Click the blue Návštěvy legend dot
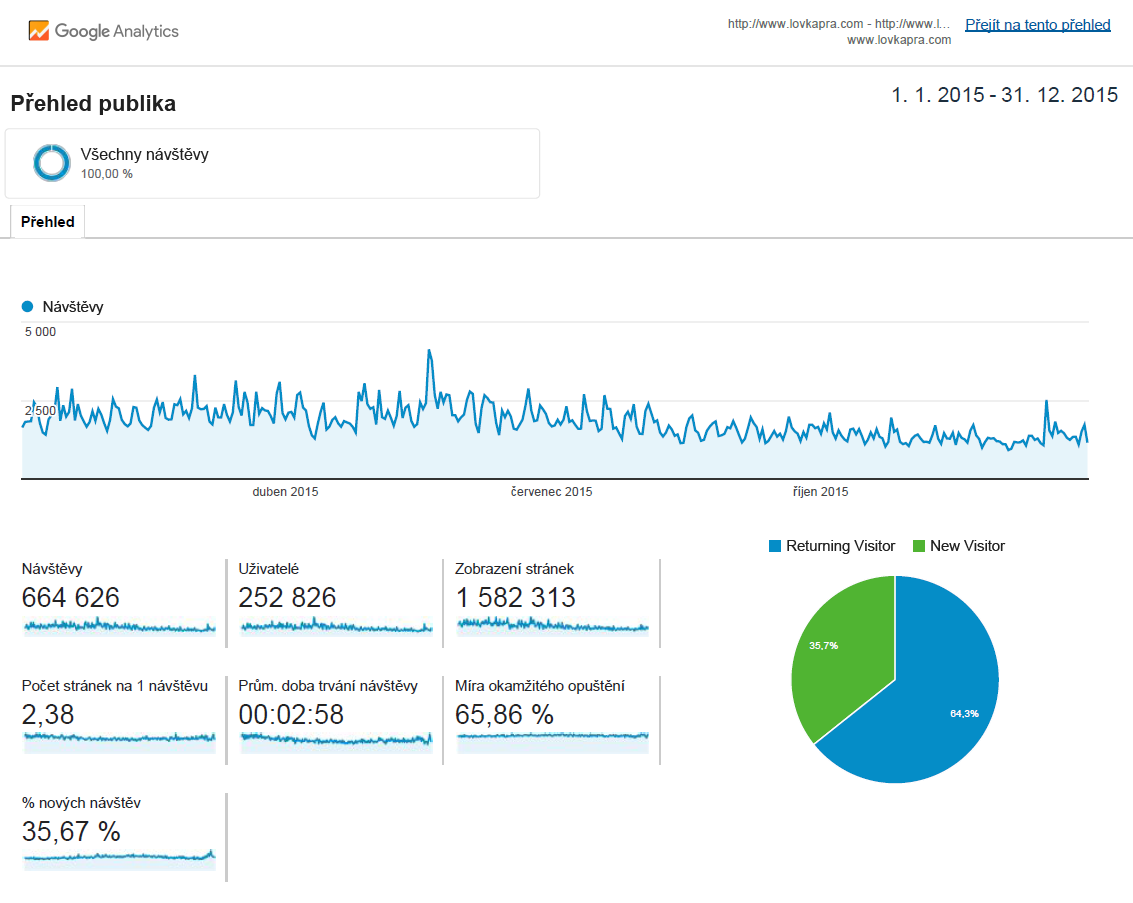This screenshot has width=1133, height=903. point(28,307)
